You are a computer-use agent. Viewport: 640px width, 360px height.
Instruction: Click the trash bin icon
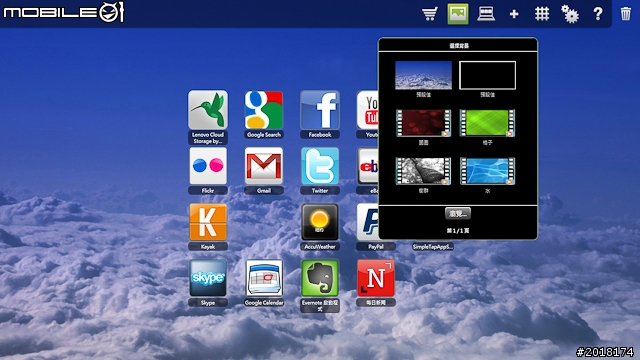coord(626,14)
